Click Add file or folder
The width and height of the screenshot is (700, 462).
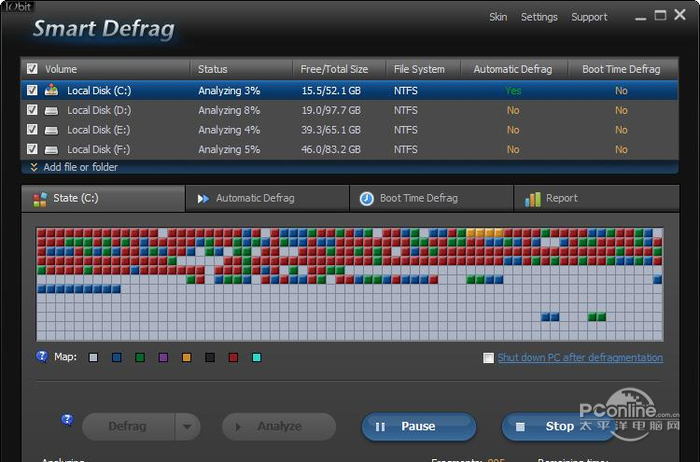click(x=80, y=167)
